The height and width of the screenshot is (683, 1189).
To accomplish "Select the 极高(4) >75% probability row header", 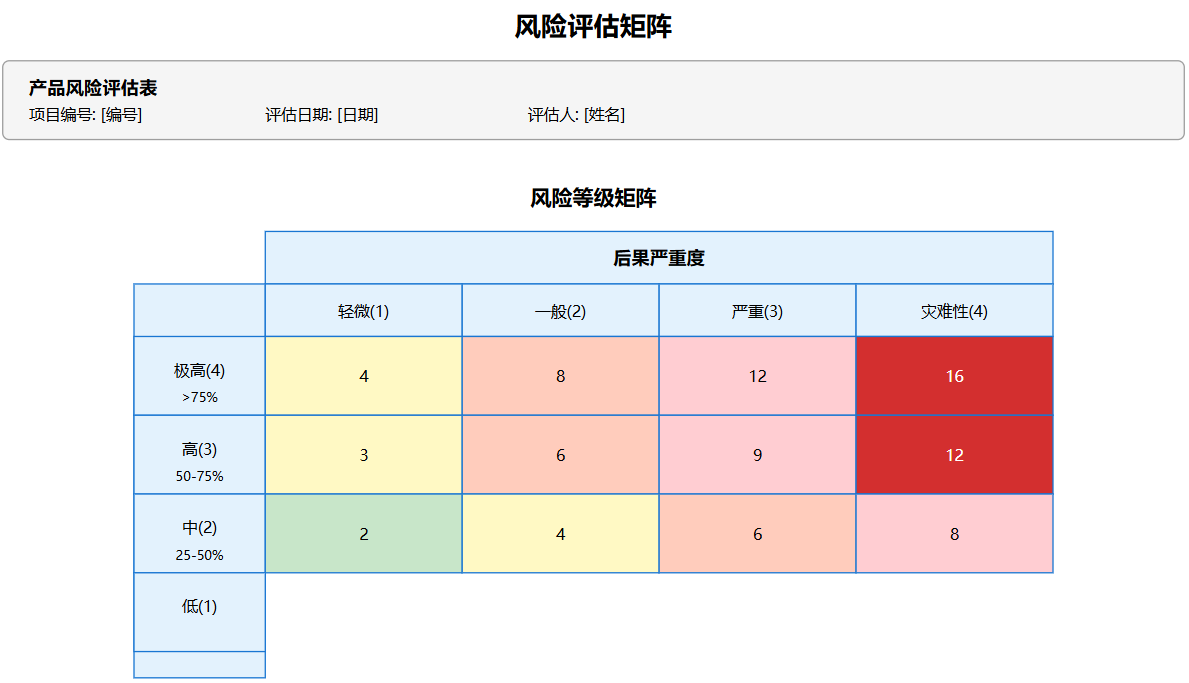I will [199, 375].
